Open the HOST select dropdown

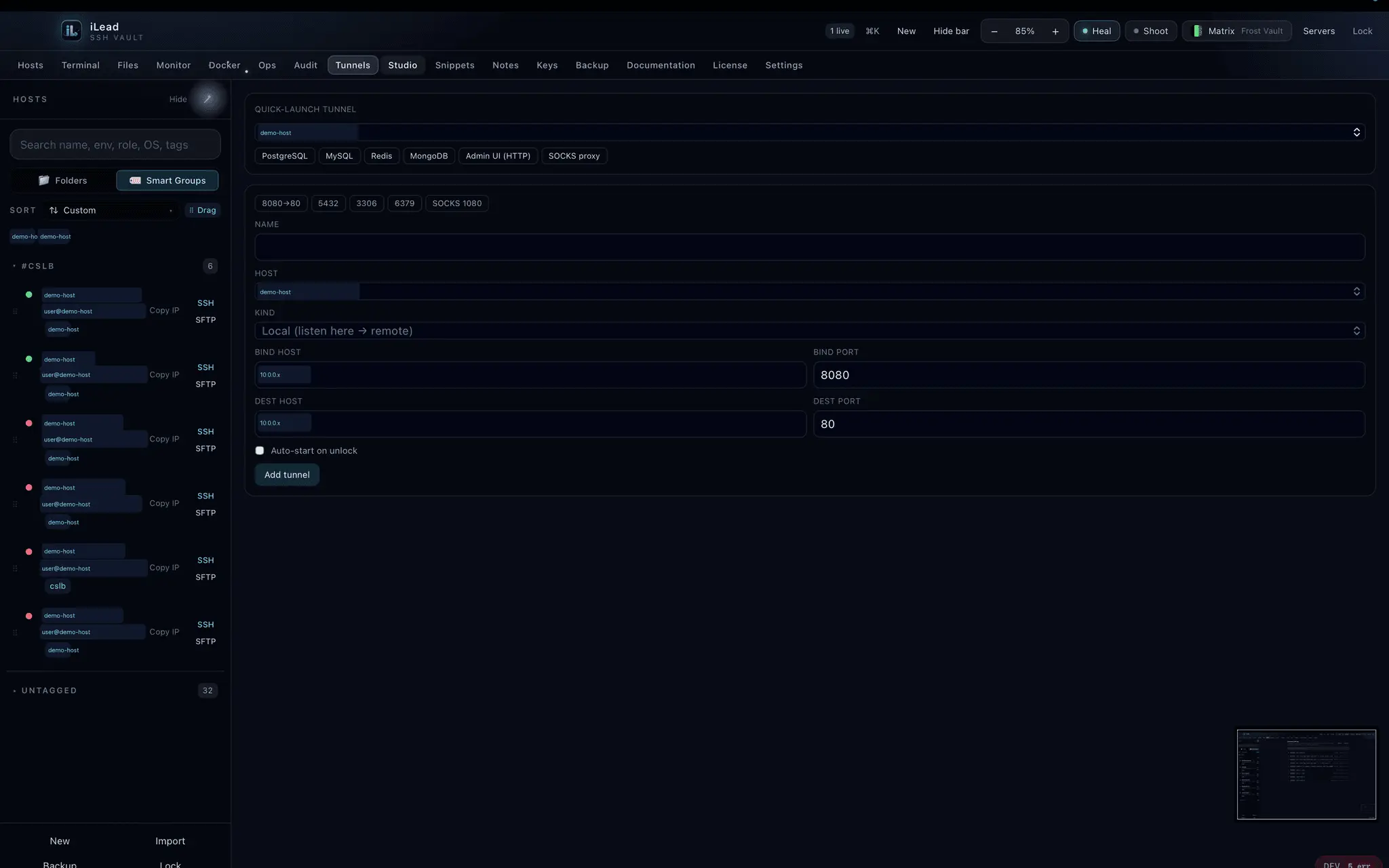810,292
